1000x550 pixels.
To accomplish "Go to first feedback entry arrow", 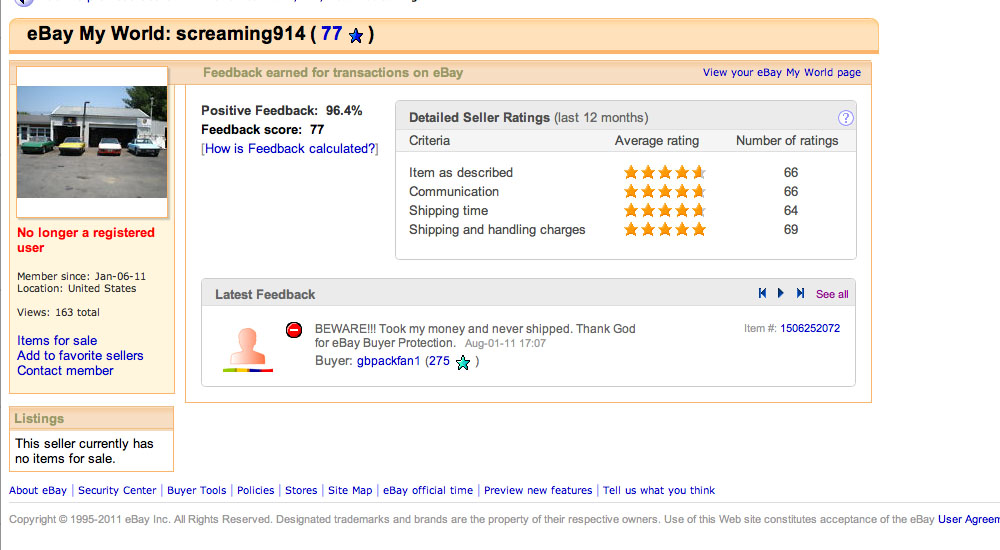I will click(x=762, y=294).
